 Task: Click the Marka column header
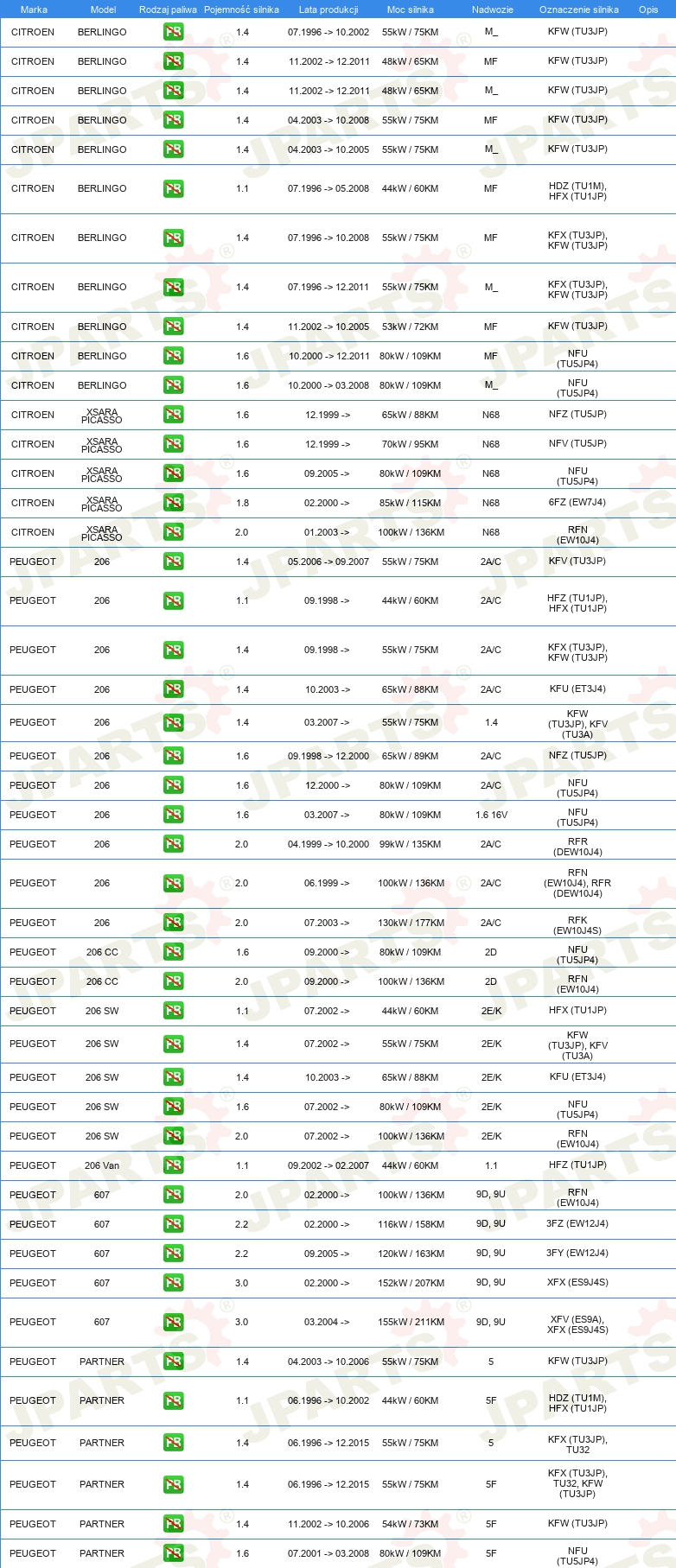coord(34,10)
